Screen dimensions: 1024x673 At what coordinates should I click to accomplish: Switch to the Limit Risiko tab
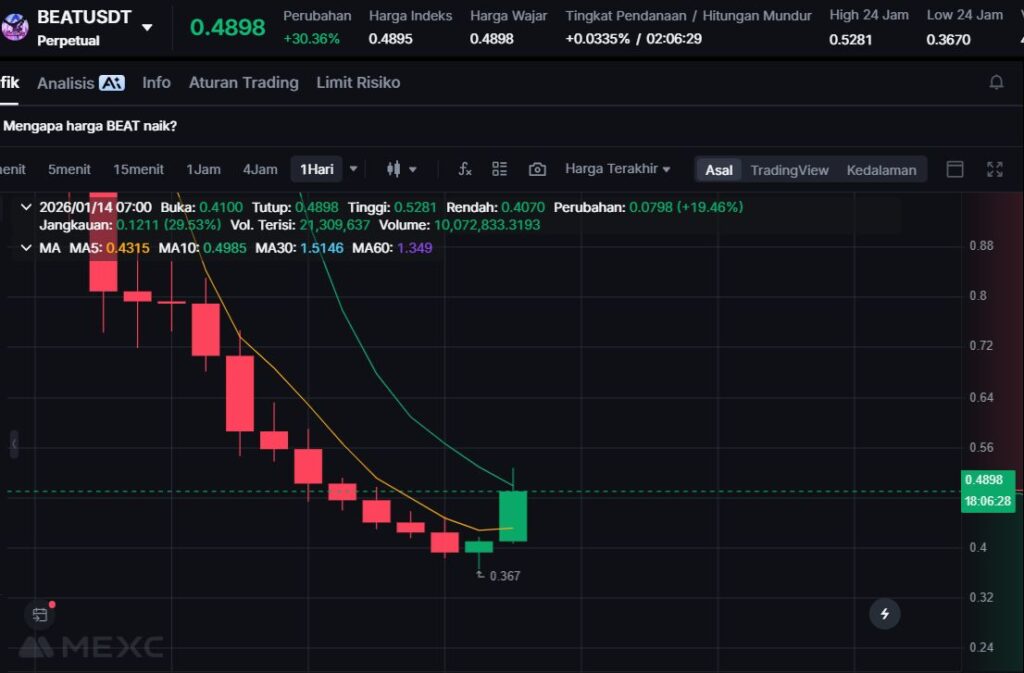click(358, 83)
